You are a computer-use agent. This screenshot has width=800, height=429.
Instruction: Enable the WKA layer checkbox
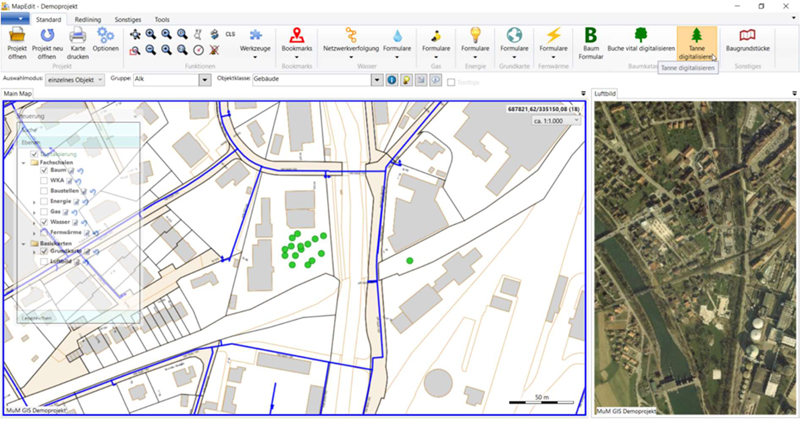coord(44,181)
